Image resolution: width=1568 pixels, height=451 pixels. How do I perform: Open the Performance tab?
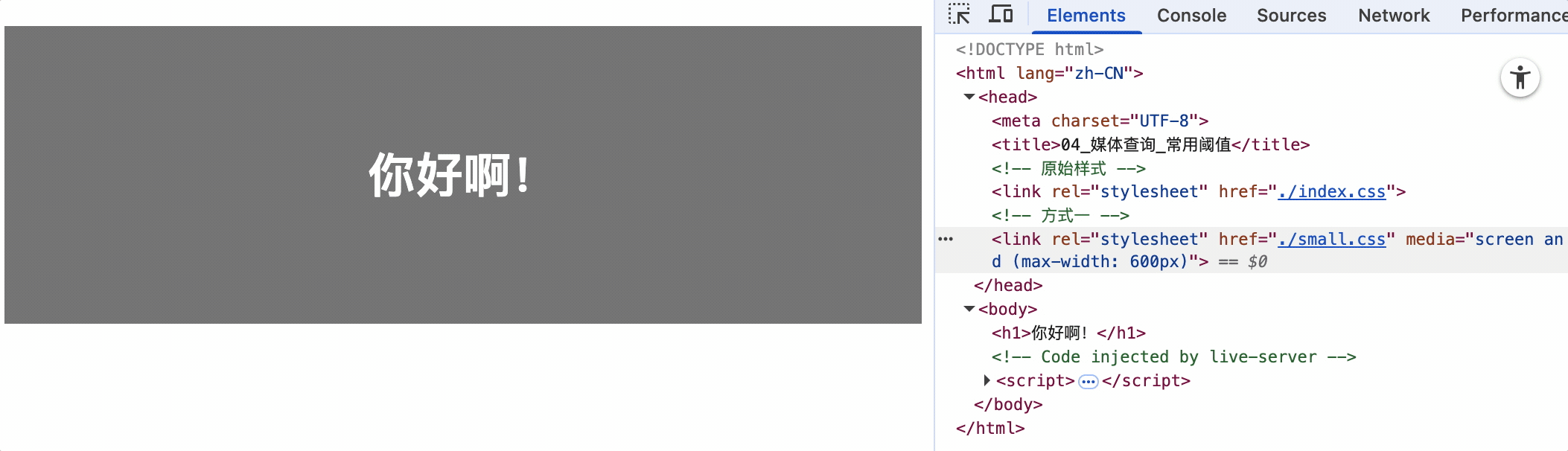[1514, 16]
